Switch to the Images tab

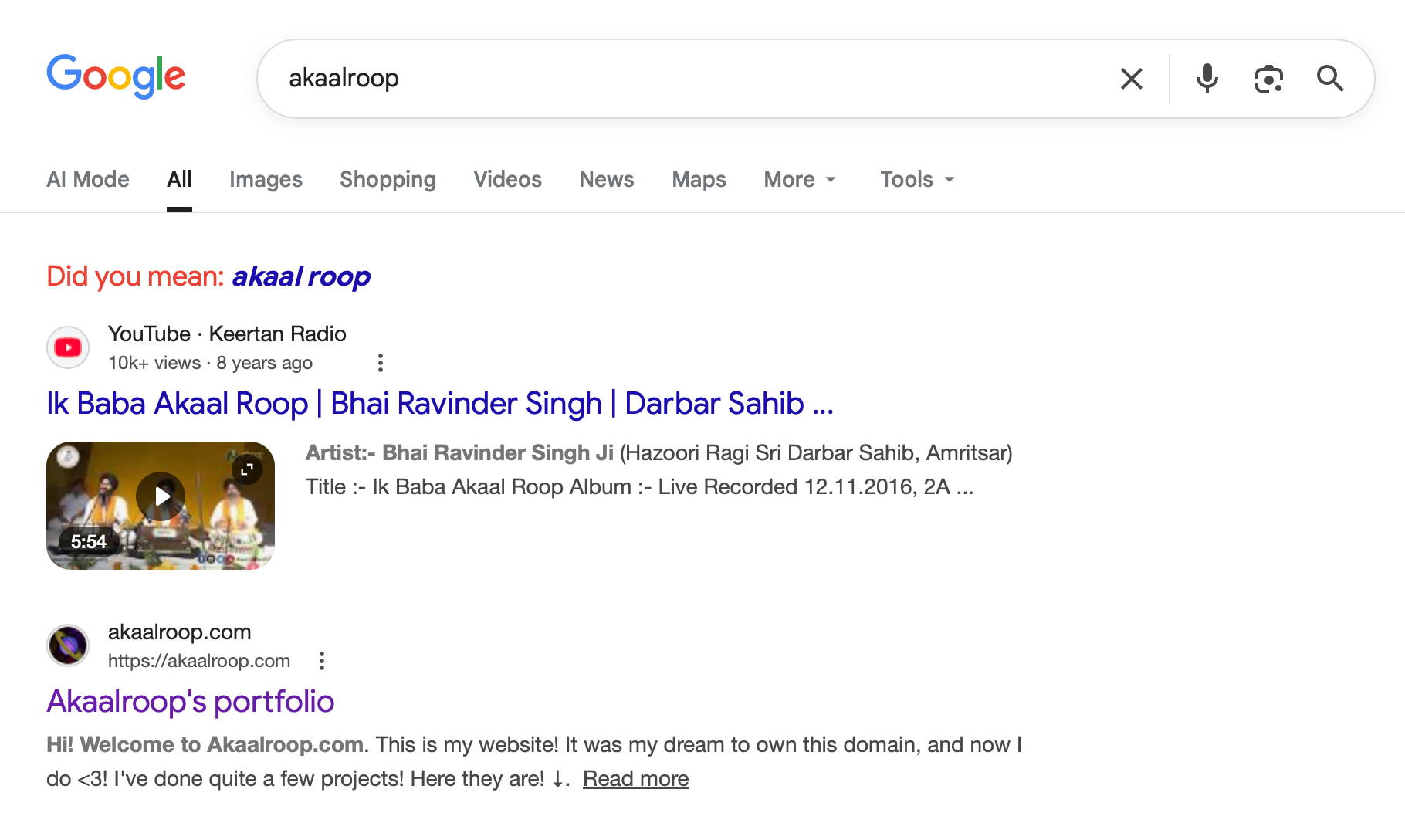266,179
